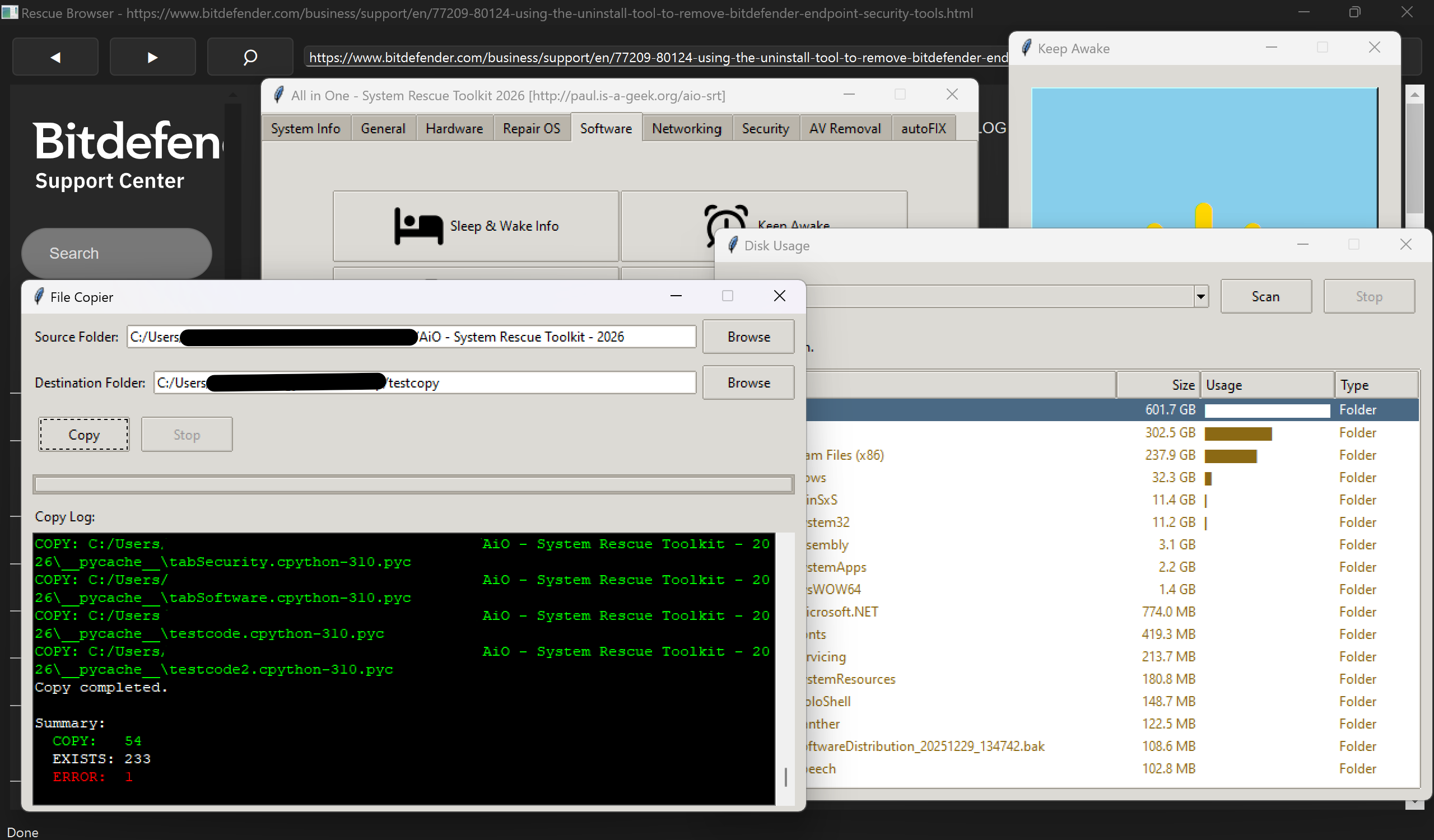Click the browser back arrow button
This screenshot has width=1434, height=840.
(55, 57)
